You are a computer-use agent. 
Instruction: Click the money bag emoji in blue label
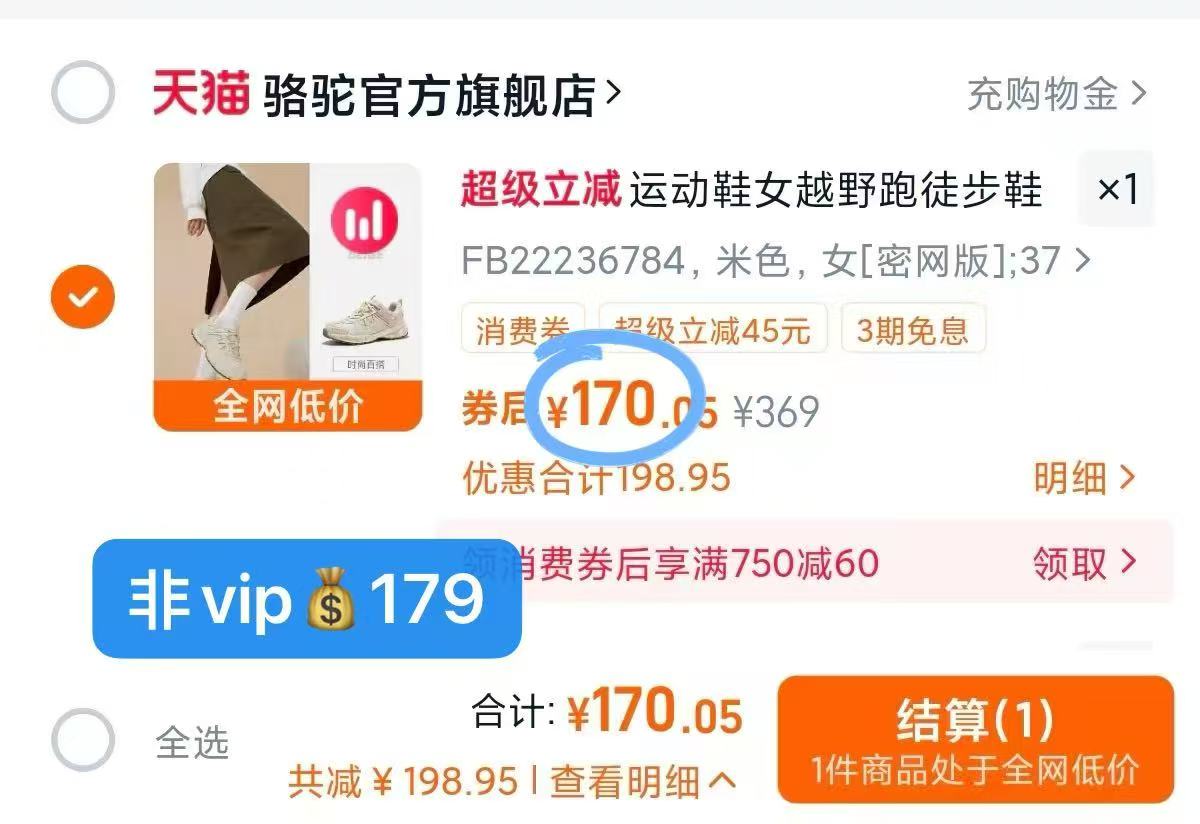329,598
